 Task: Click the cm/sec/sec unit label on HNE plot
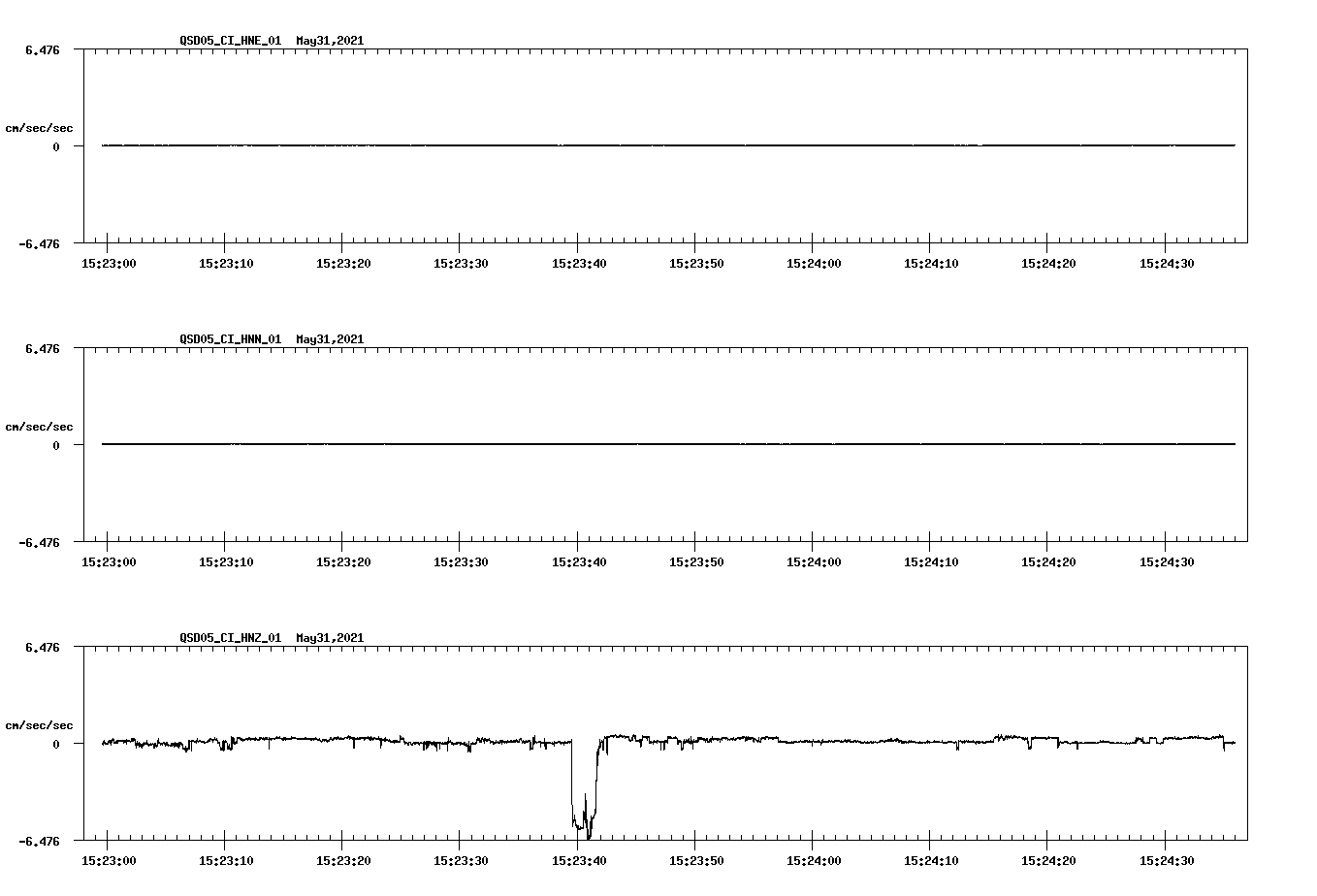click(39, 128)
